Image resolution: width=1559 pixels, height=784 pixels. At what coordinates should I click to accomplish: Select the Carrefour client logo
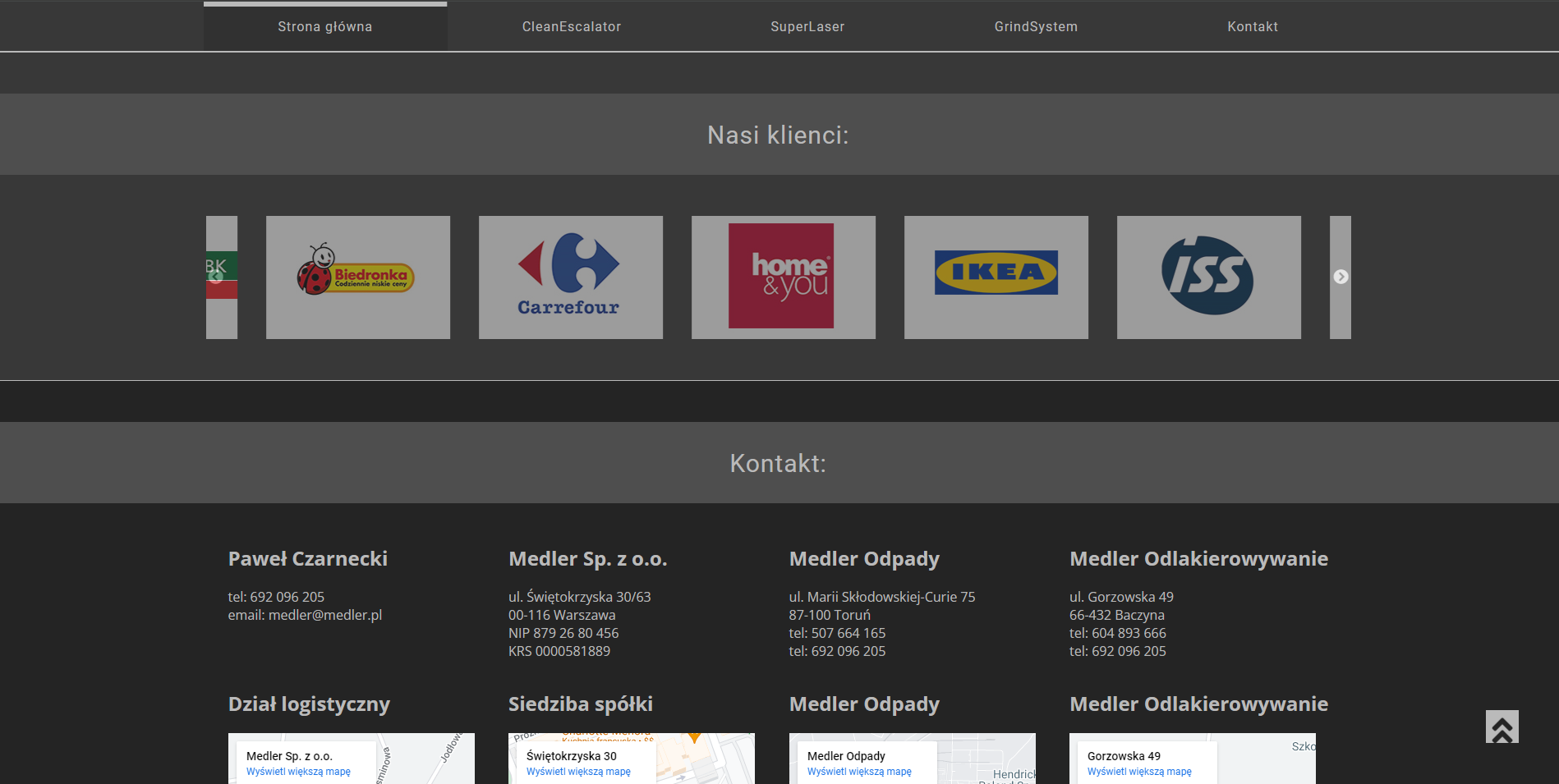point(570,277)
